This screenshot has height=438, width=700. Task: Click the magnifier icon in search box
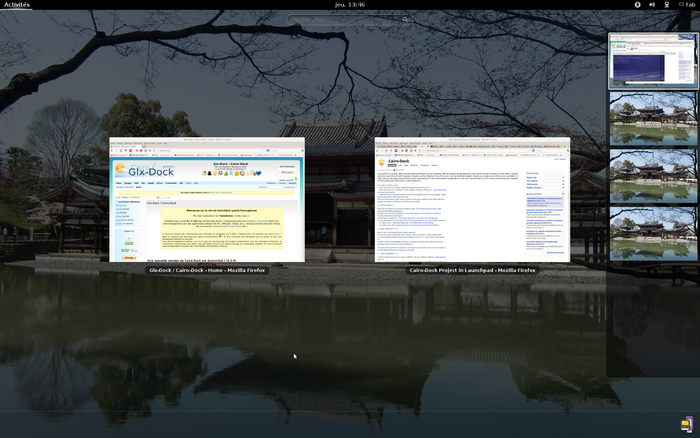pos(405,19)
